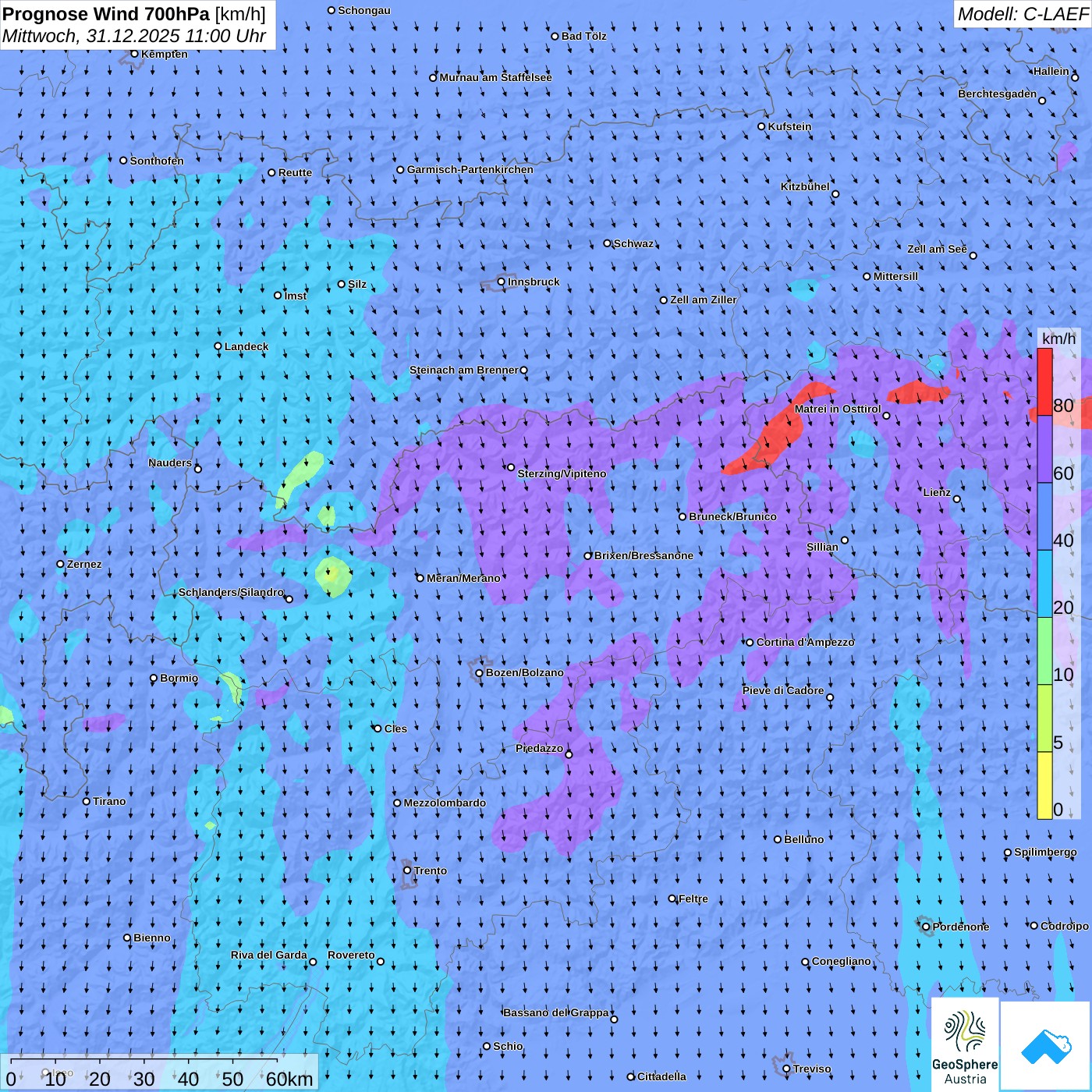1092x1092 pixels.
Task: Click the 'Lienz' map label
Action: pos(937,492)
